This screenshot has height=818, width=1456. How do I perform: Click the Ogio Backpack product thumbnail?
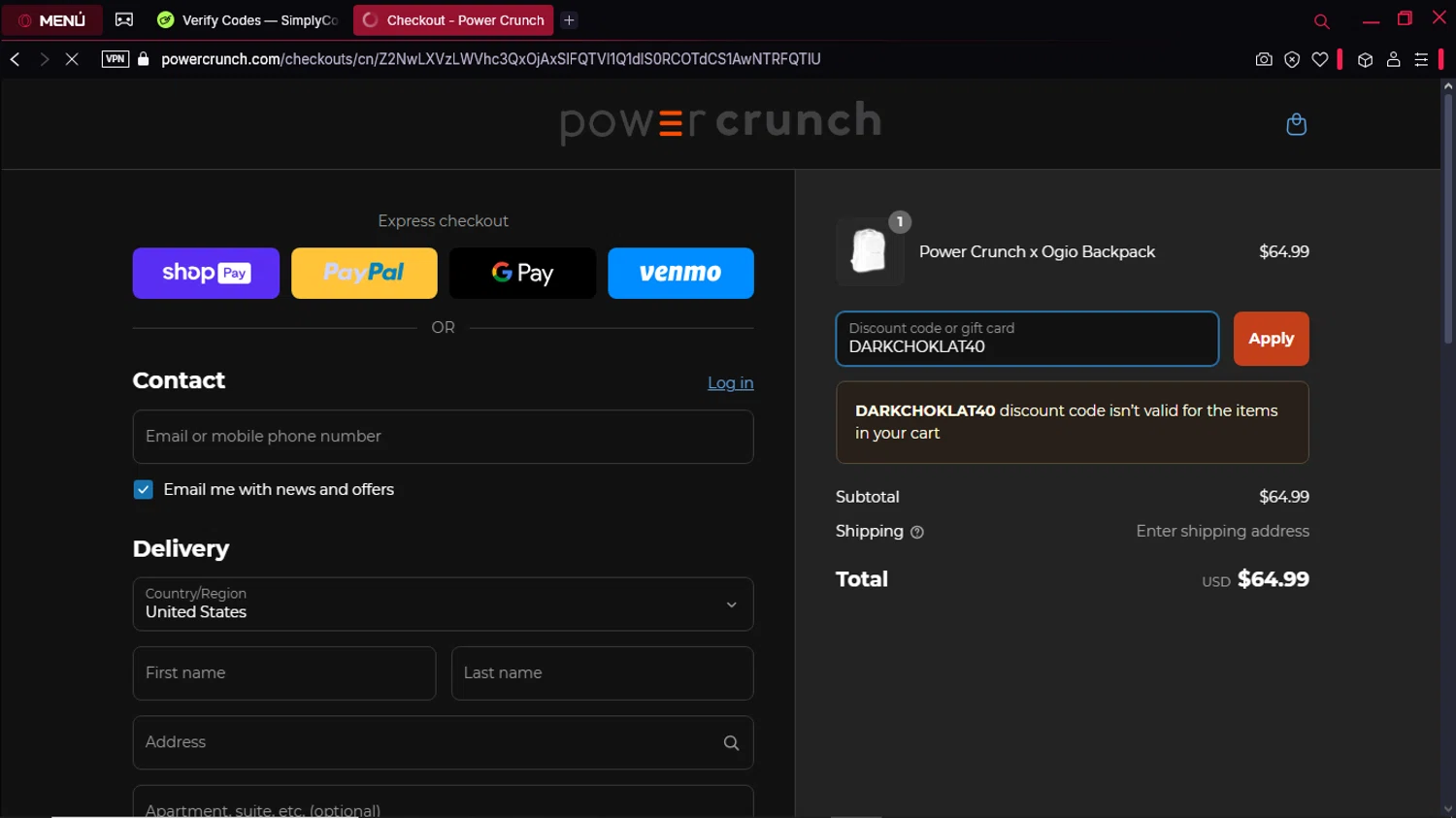click(x=870, y=251)
